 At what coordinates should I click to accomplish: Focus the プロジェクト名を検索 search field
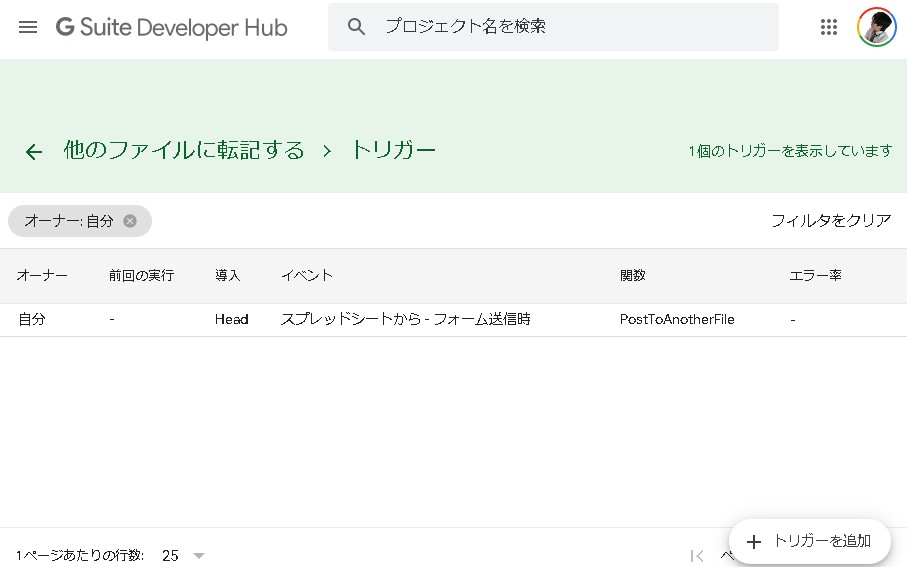tap(570, 27)
